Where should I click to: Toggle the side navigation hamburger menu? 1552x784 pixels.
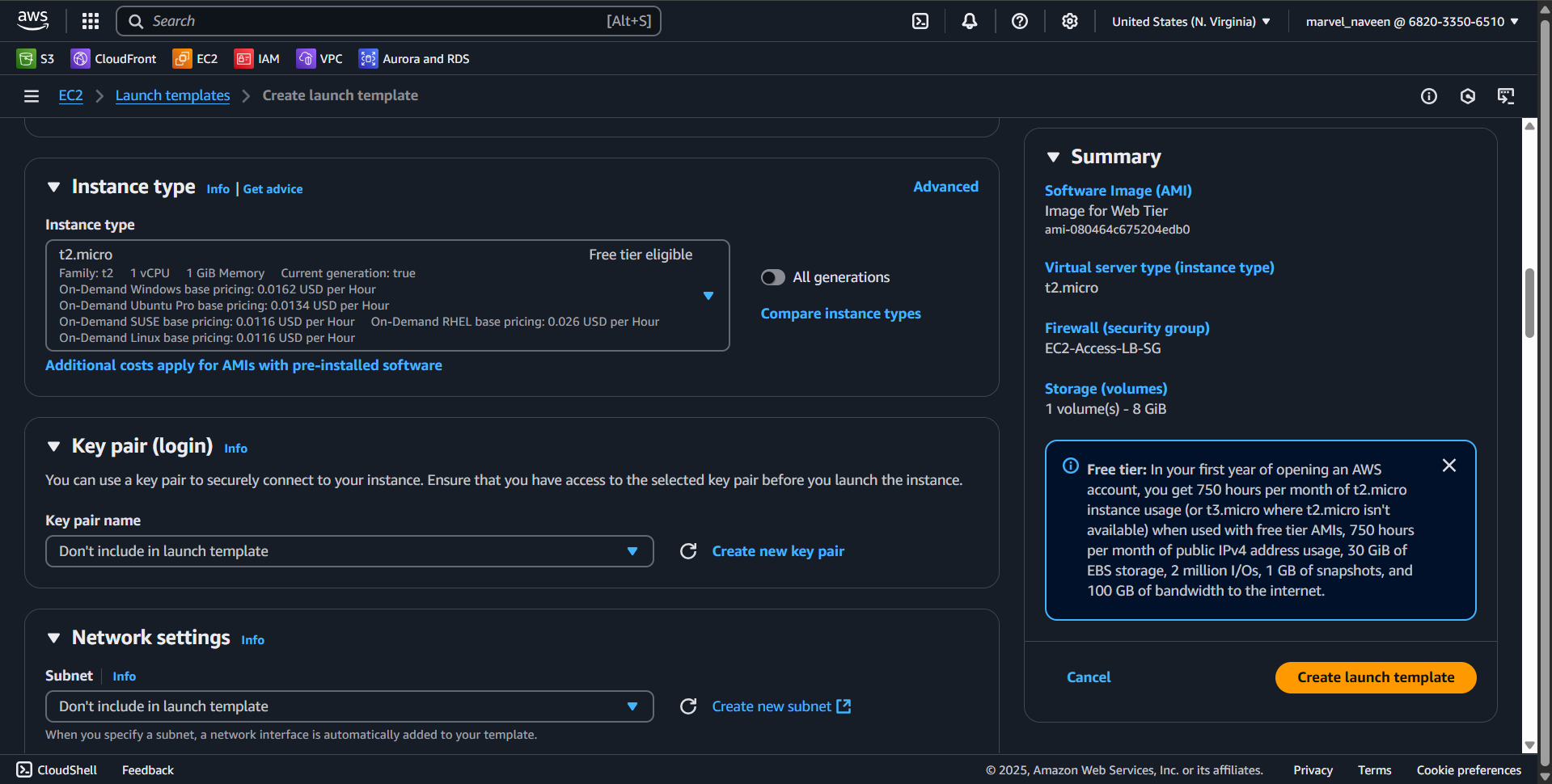click(x=32, y=96)
